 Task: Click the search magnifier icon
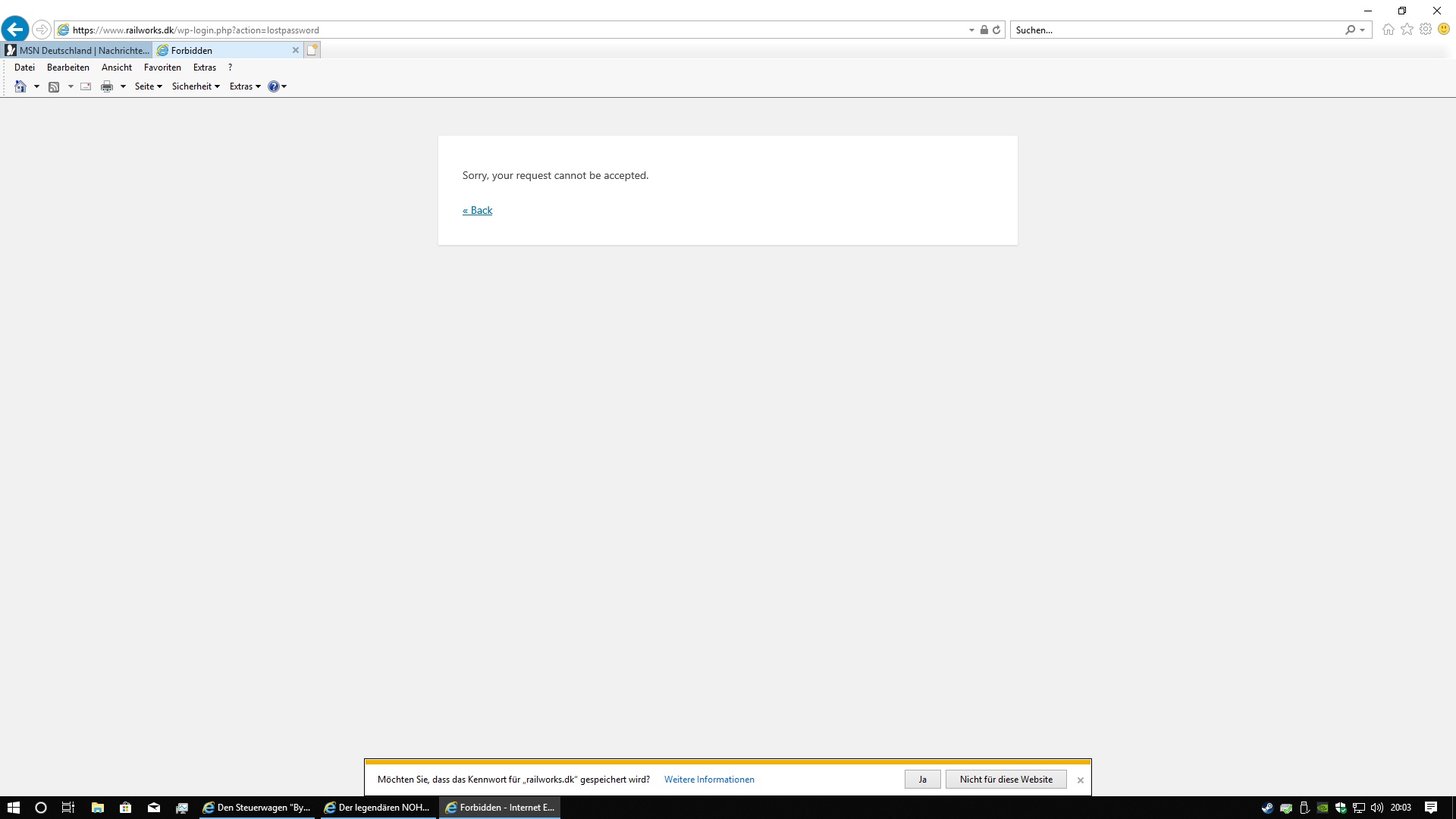point(1350,30)
